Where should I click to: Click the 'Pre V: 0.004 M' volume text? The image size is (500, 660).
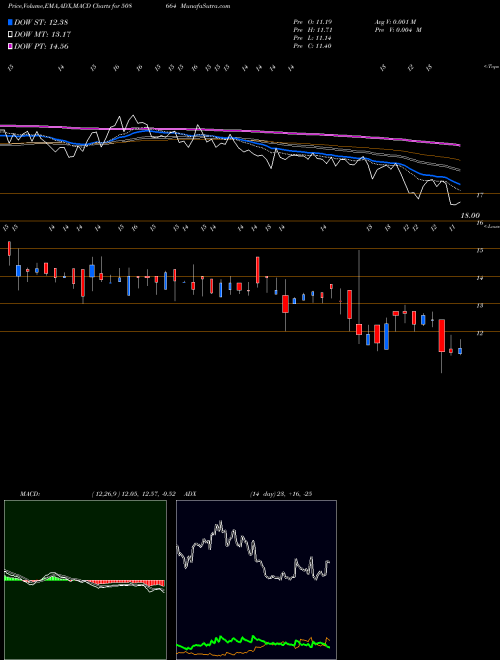398,30
